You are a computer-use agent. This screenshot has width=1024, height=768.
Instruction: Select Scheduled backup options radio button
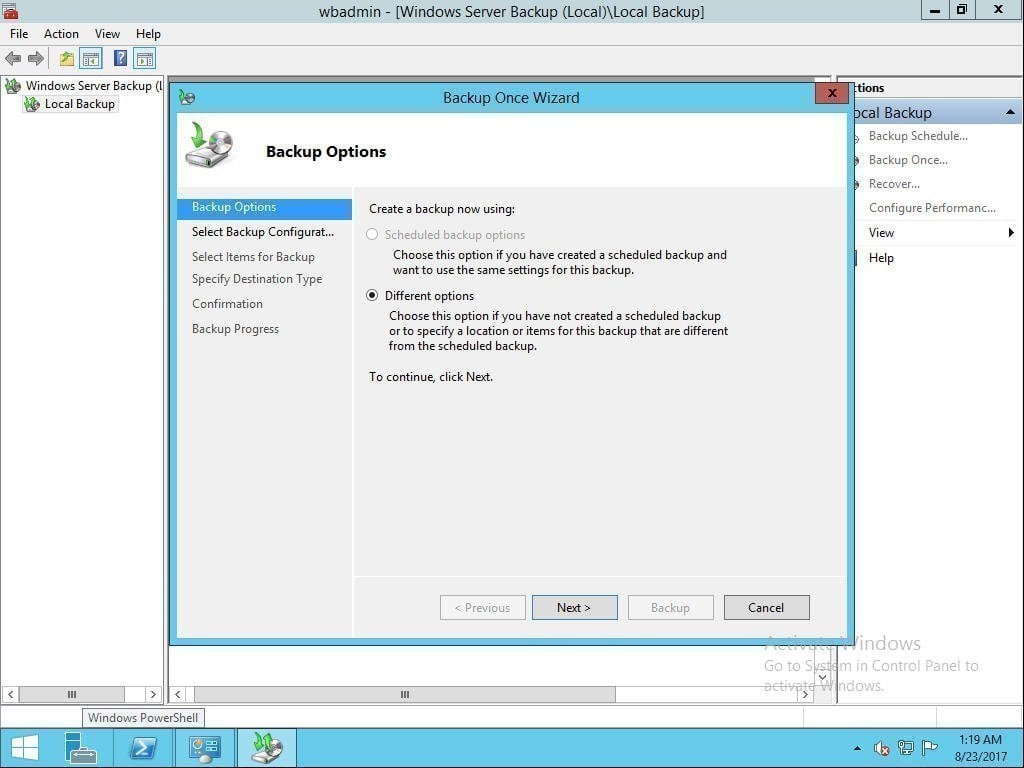click(x=372, y=234)
